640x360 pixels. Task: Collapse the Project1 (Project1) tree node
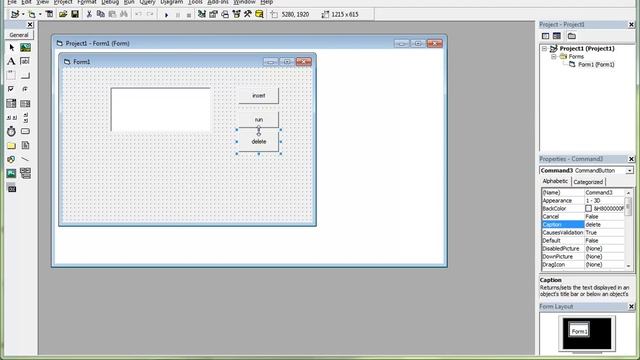[x=544, y=49]
